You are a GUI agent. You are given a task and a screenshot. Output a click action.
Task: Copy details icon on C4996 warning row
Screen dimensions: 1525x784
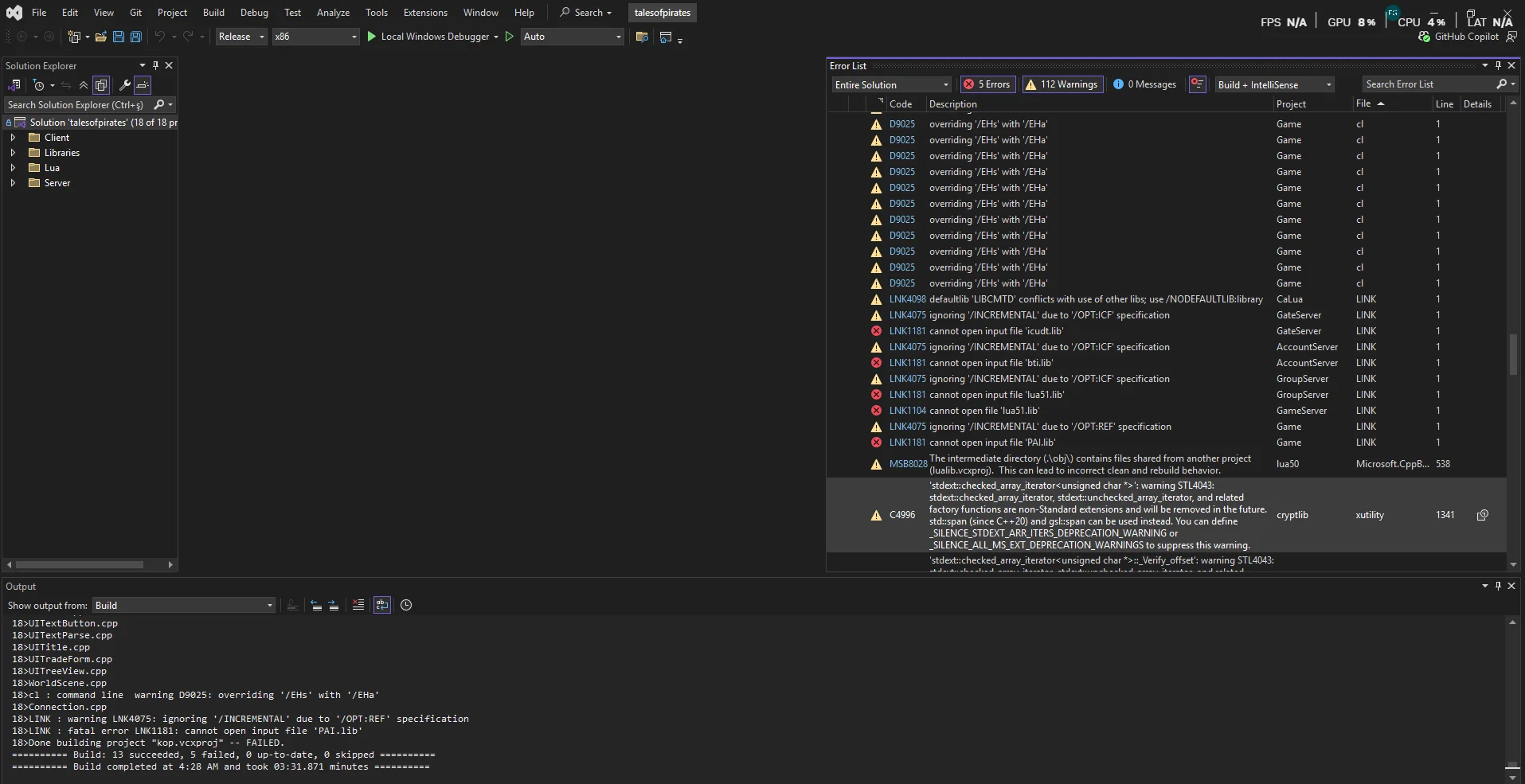1482,515
